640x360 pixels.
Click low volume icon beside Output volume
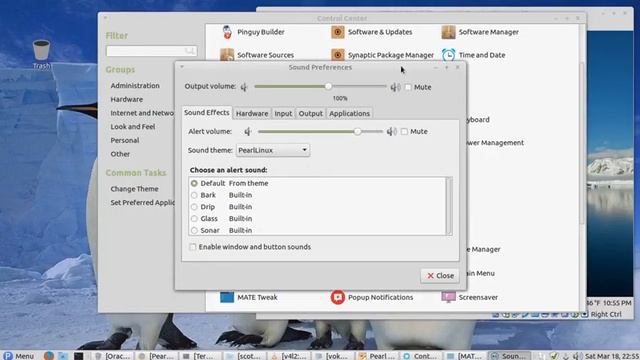tap(244, 87)
